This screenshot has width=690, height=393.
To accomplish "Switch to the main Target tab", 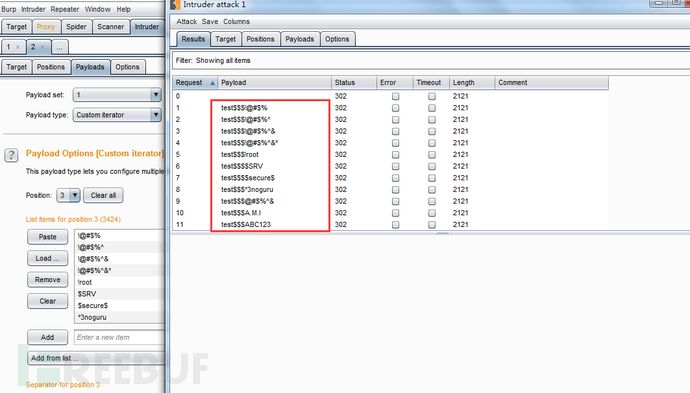I will coord(17,27).
